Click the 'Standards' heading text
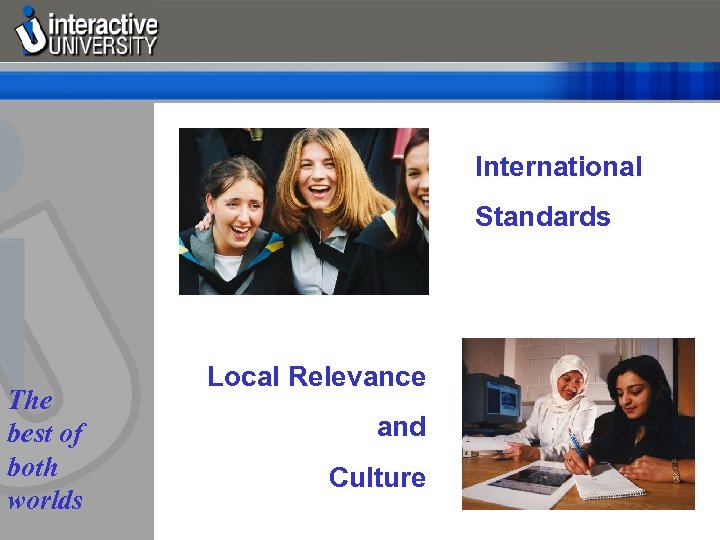This screenshot has height=540, width=720. [543, 216]
